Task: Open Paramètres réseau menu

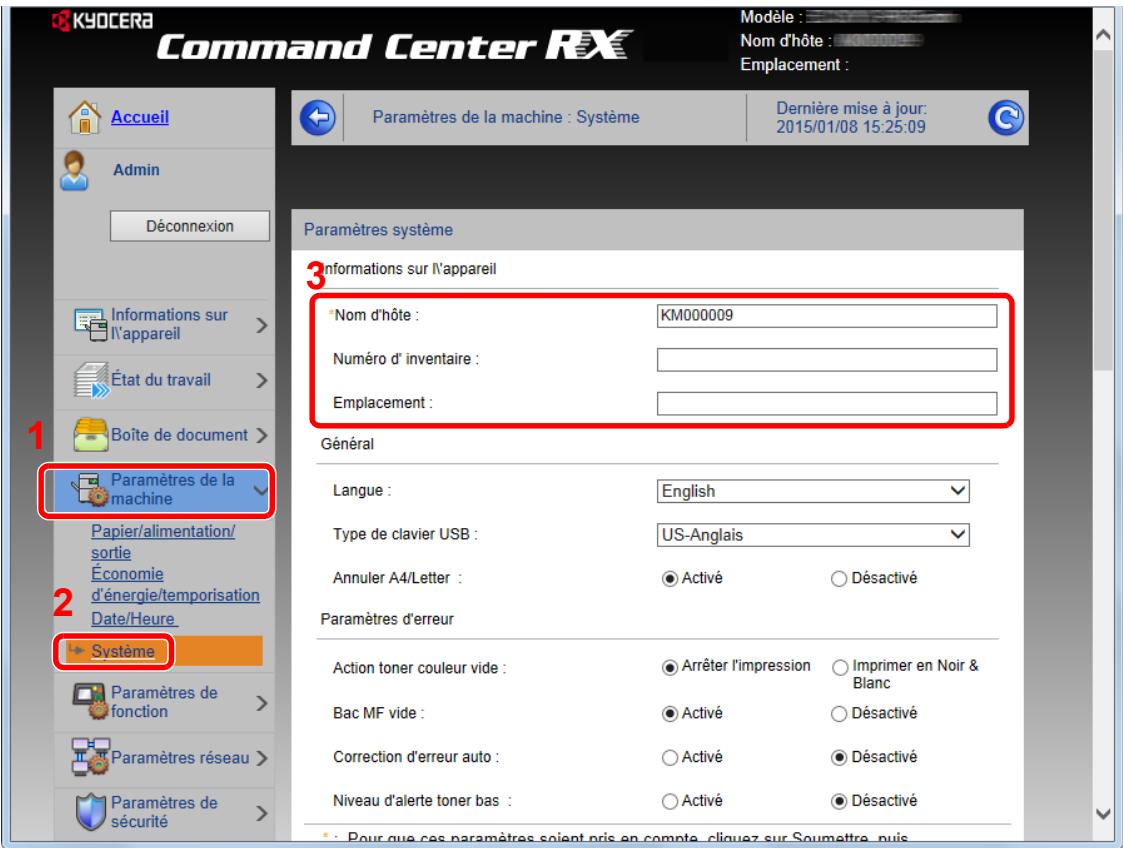Action: point(164,758)
